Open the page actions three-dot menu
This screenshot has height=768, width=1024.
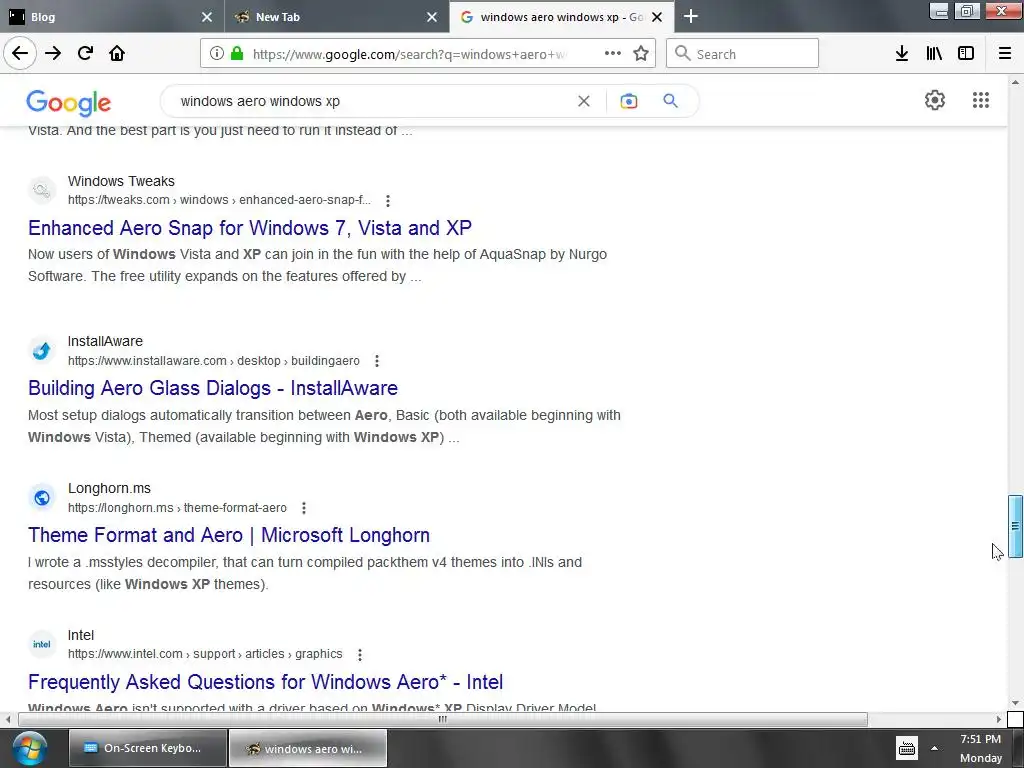(x=613, y=53)
